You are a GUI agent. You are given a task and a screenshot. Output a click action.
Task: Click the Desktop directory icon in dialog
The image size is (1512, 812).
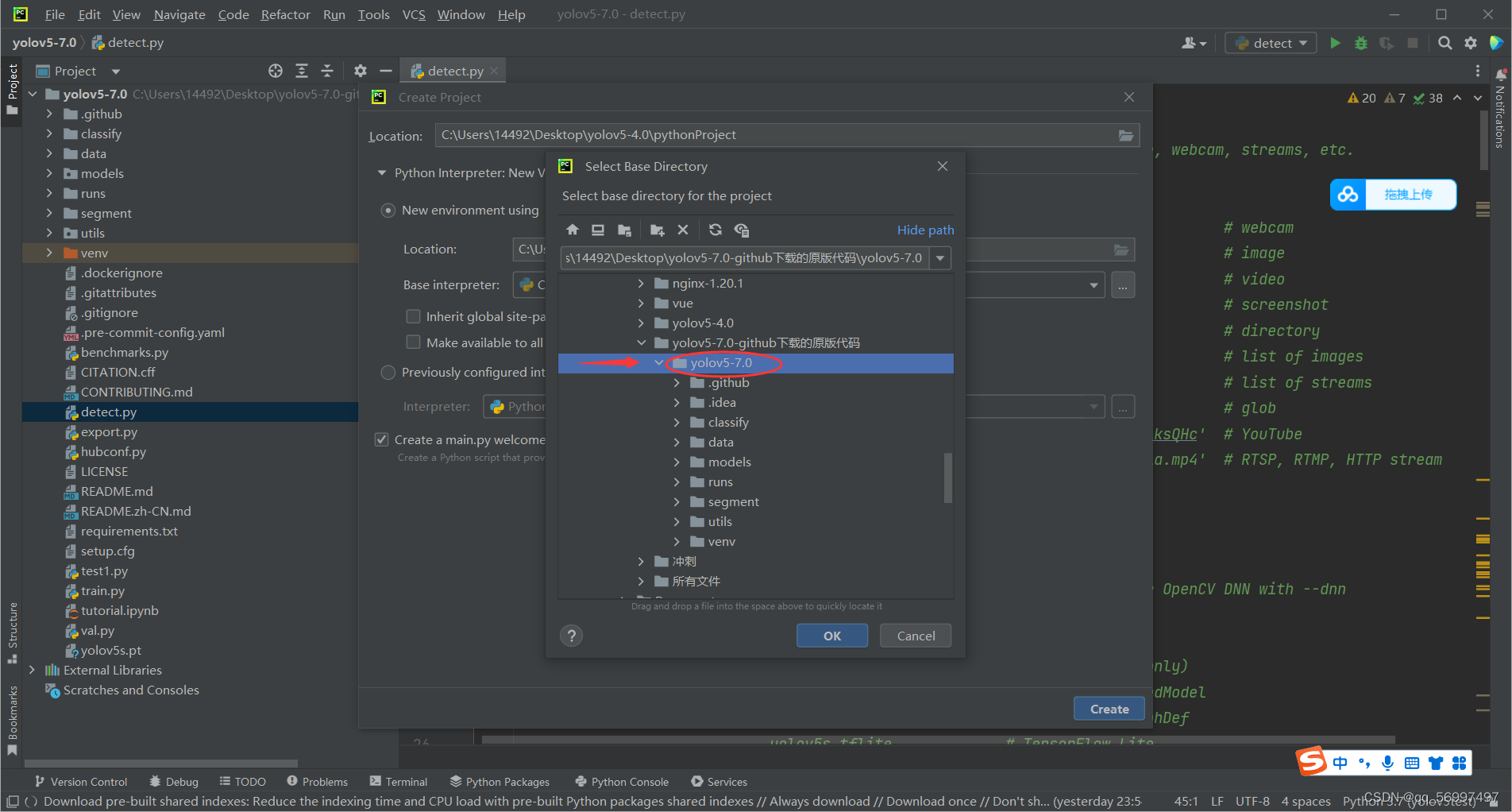click(598, 230)
